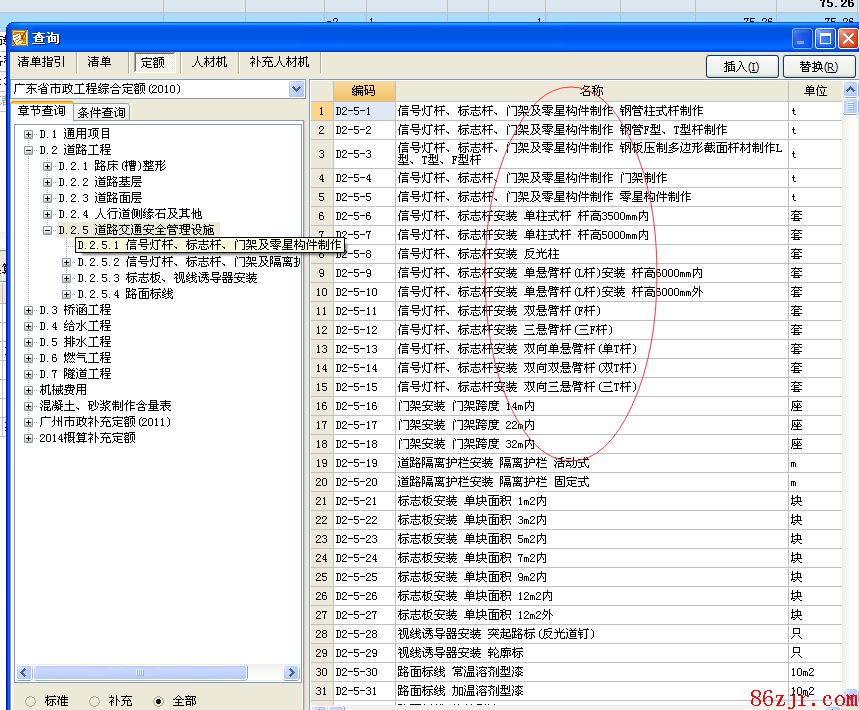The height and width of the screenshot is (710, 859).
Task: Click the left scroll arrow under the tree
Action: tap(23, 673)
